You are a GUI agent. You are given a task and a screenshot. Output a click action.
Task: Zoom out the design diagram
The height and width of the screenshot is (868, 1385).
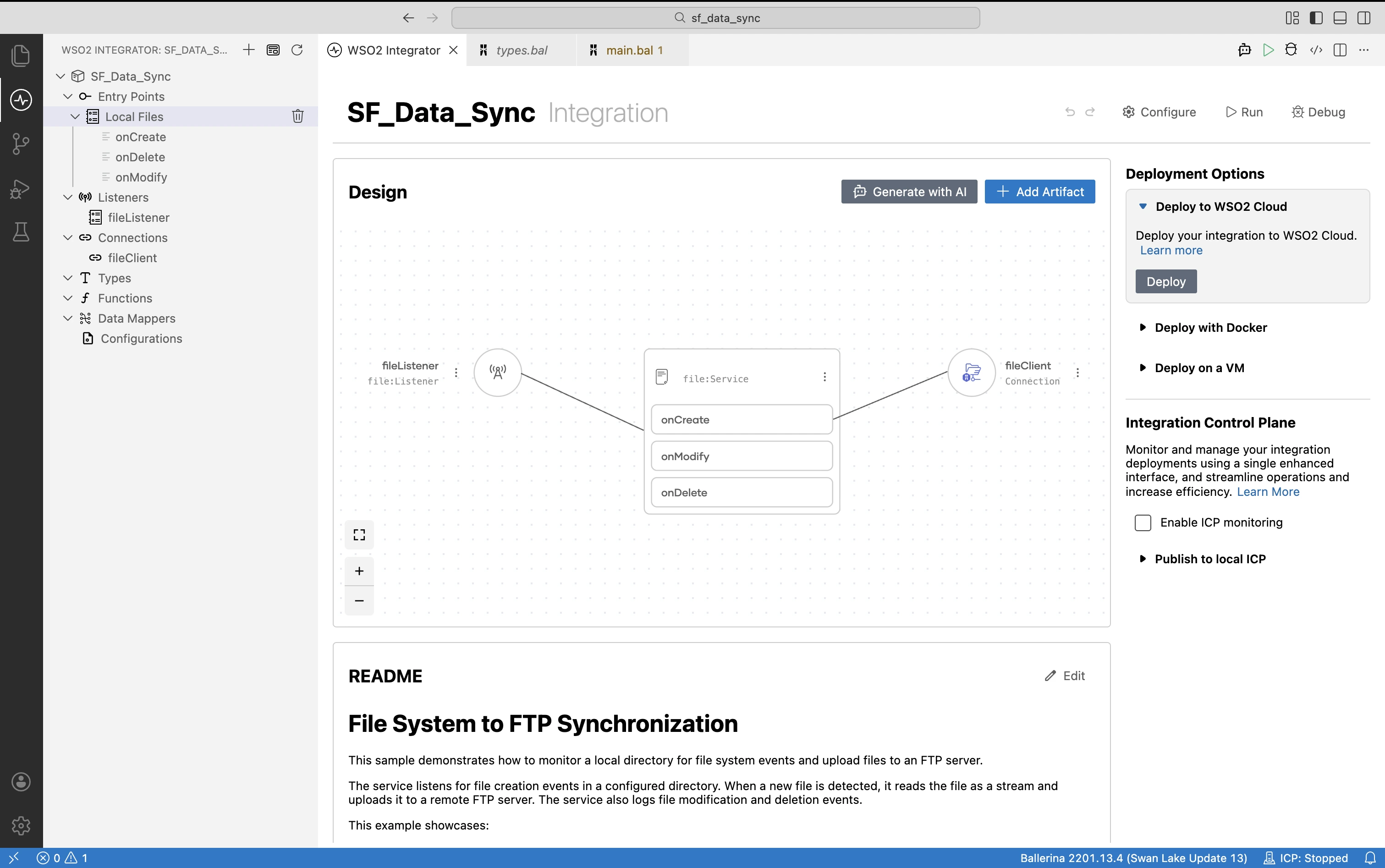[x=359, y=600]
